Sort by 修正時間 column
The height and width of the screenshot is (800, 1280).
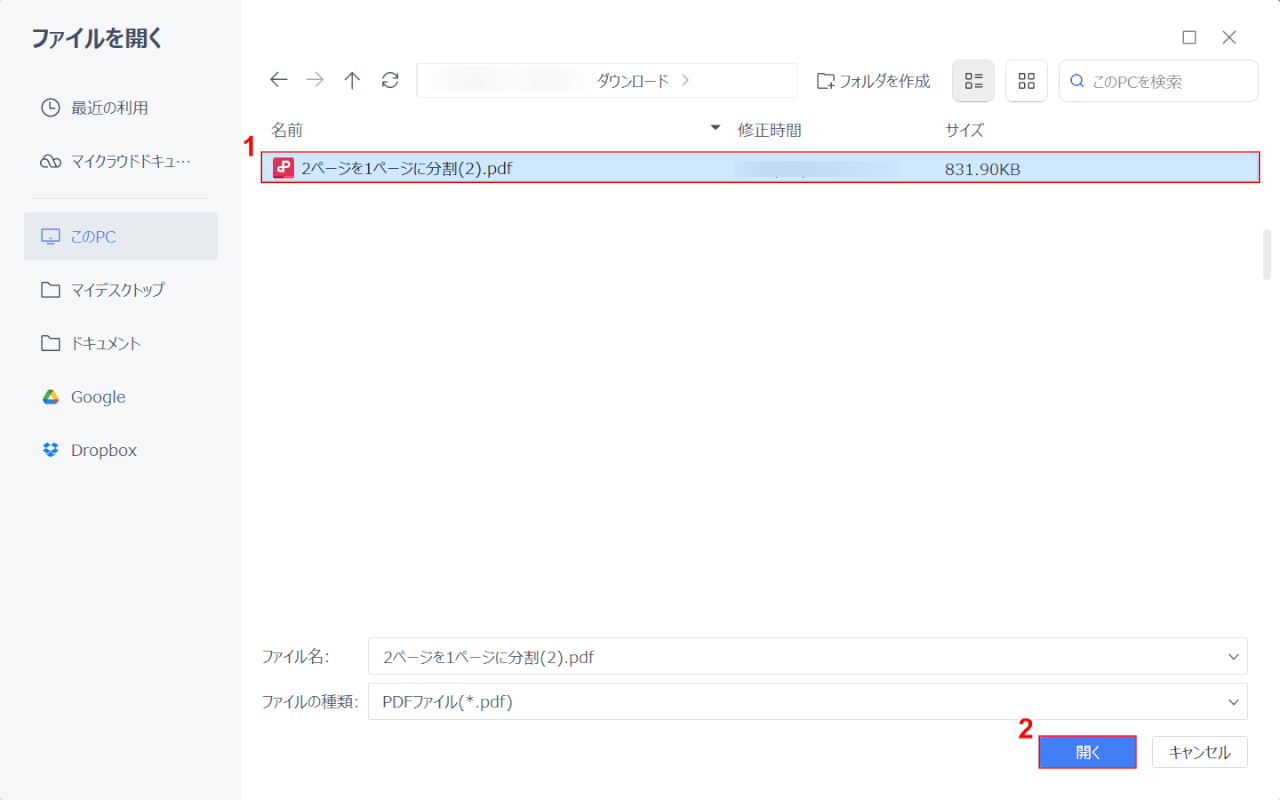click(x=770, y=130)
